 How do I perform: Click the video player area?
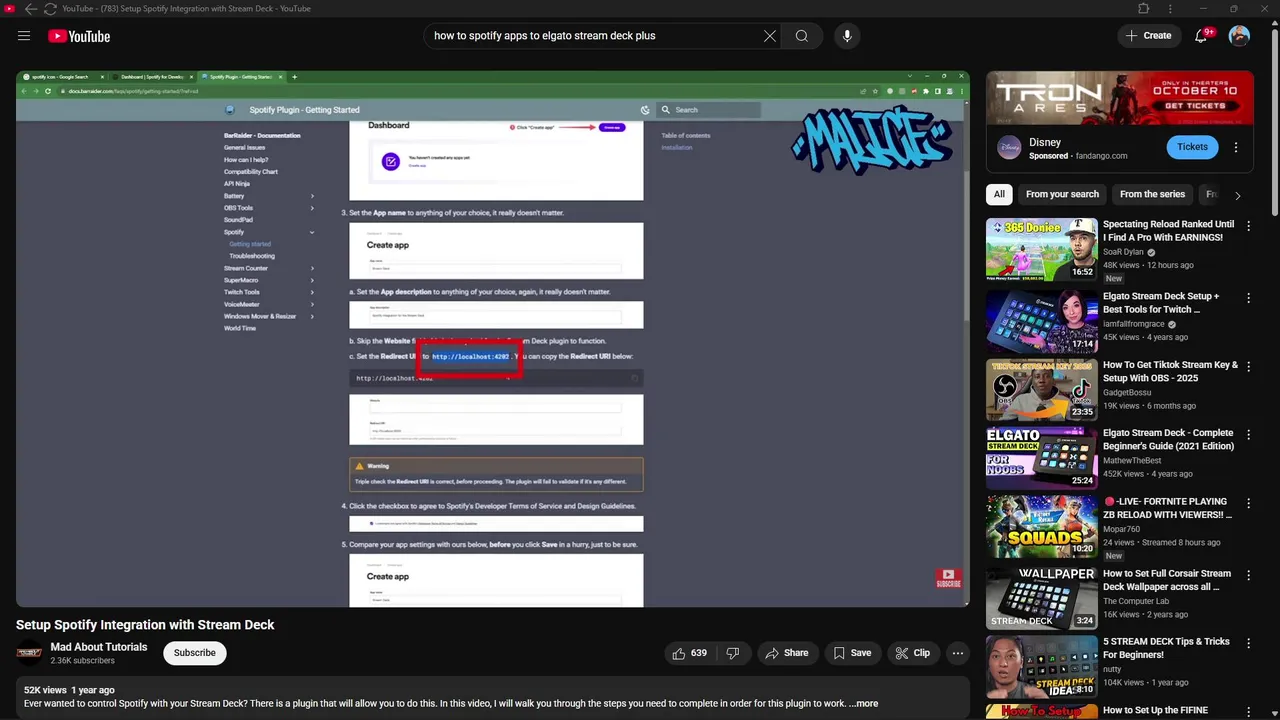coord(492,339)
